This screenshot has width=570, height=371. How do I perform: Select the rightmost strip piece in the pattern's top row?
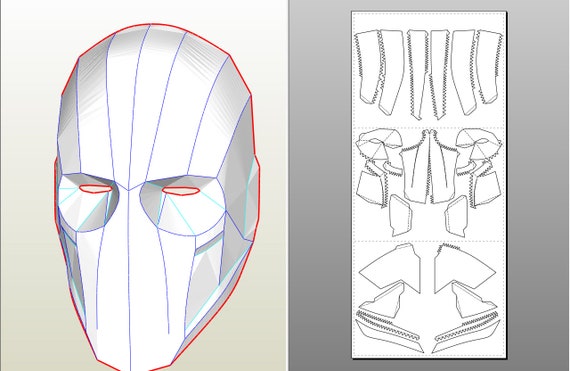pos(489,66)
